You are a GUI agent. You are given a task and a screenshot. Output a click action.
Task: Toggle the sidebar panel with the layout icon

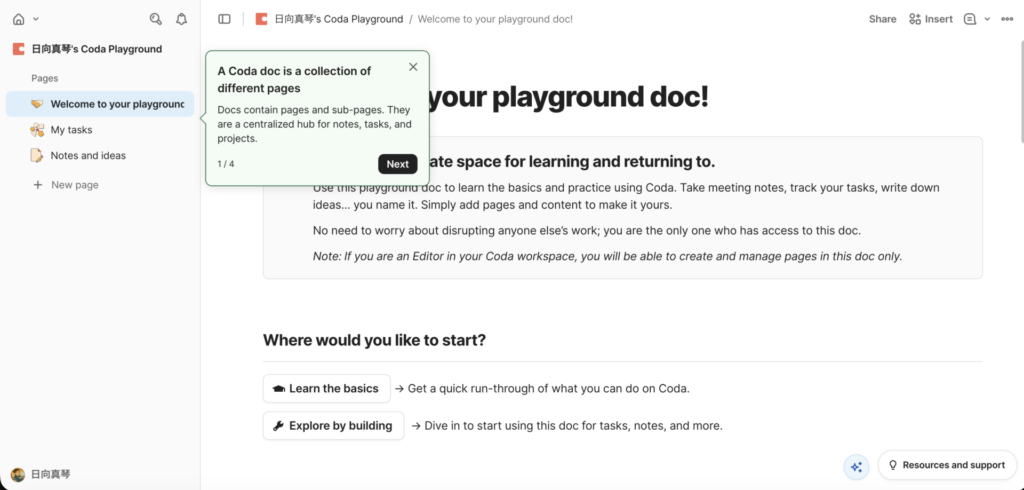224,19
